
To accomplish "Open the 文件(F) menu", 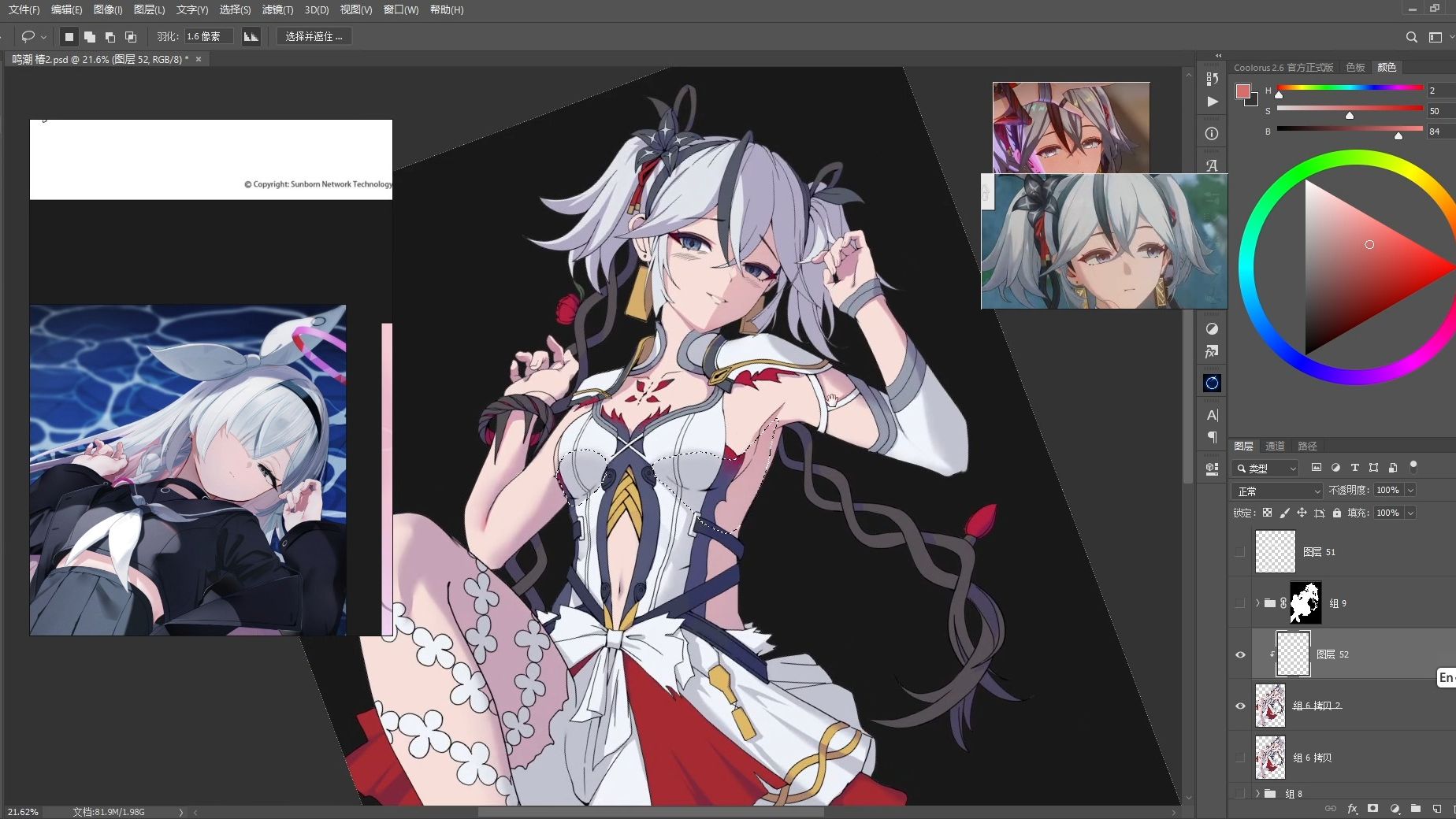I will pyautogui.click(x=24, y=9).
